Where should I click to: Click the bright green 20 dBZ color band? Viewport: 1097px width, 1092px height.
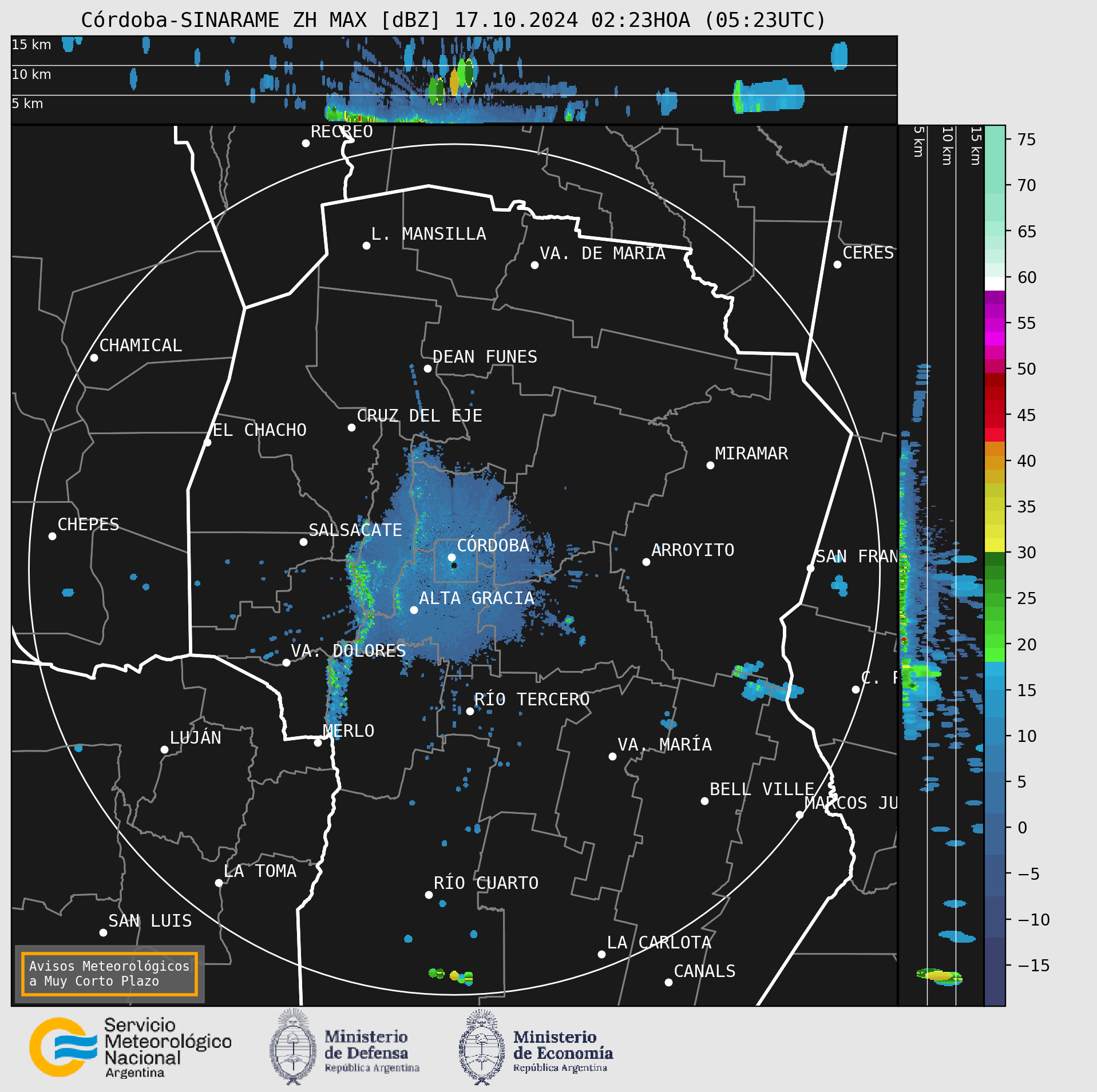click(995, 655)
